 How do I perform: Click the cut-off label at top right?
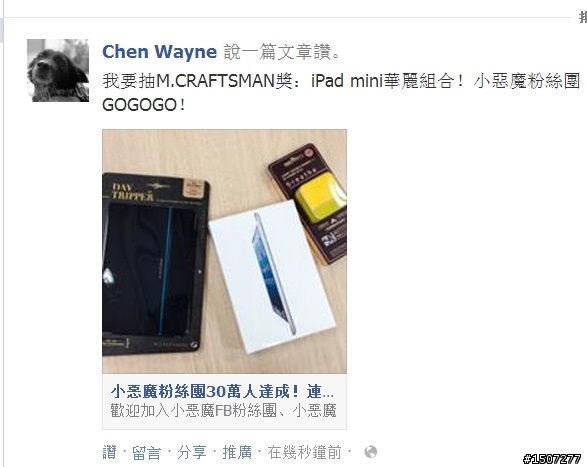coord(583,17)
